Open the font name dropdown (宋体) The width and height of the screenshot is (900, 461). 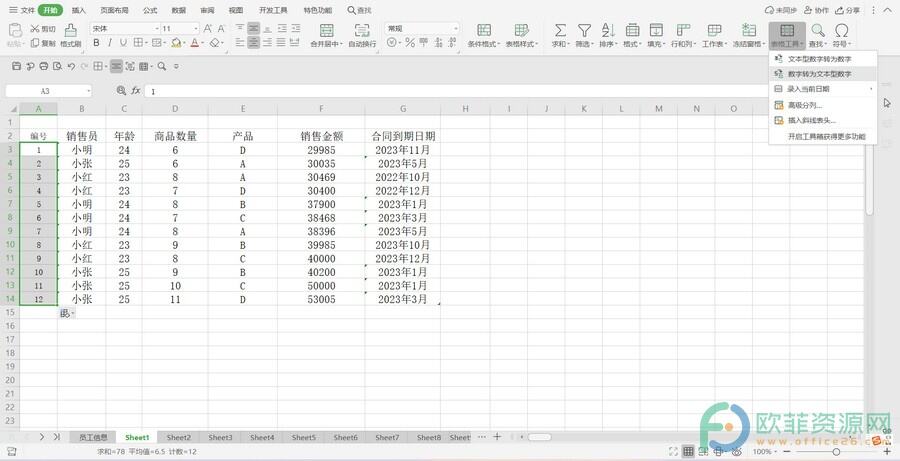[x=157, y=29]
